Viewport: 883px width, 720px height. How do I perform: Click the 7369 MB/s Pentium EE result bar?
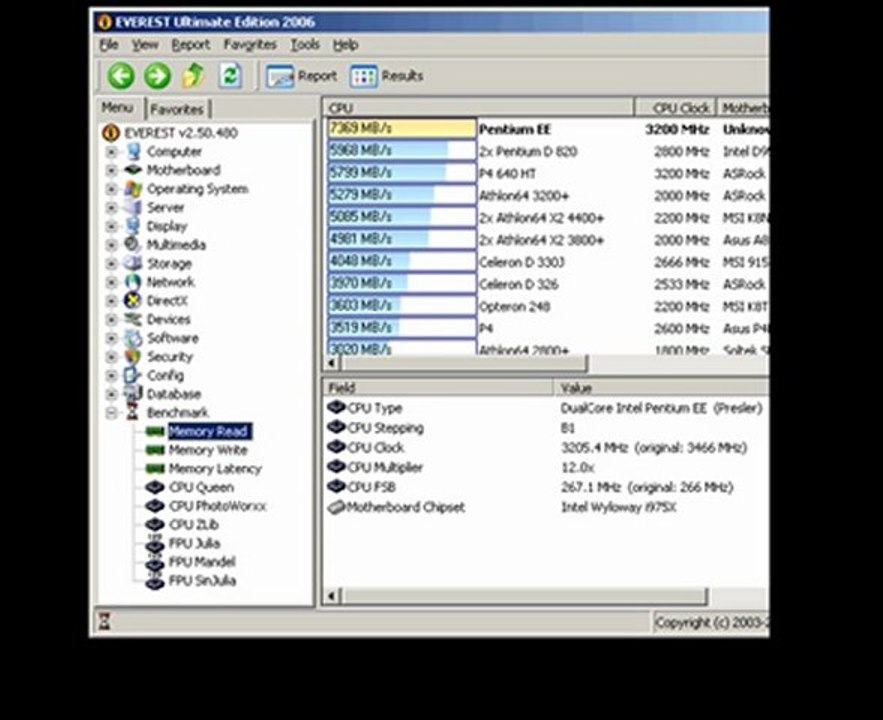point(402,128)
